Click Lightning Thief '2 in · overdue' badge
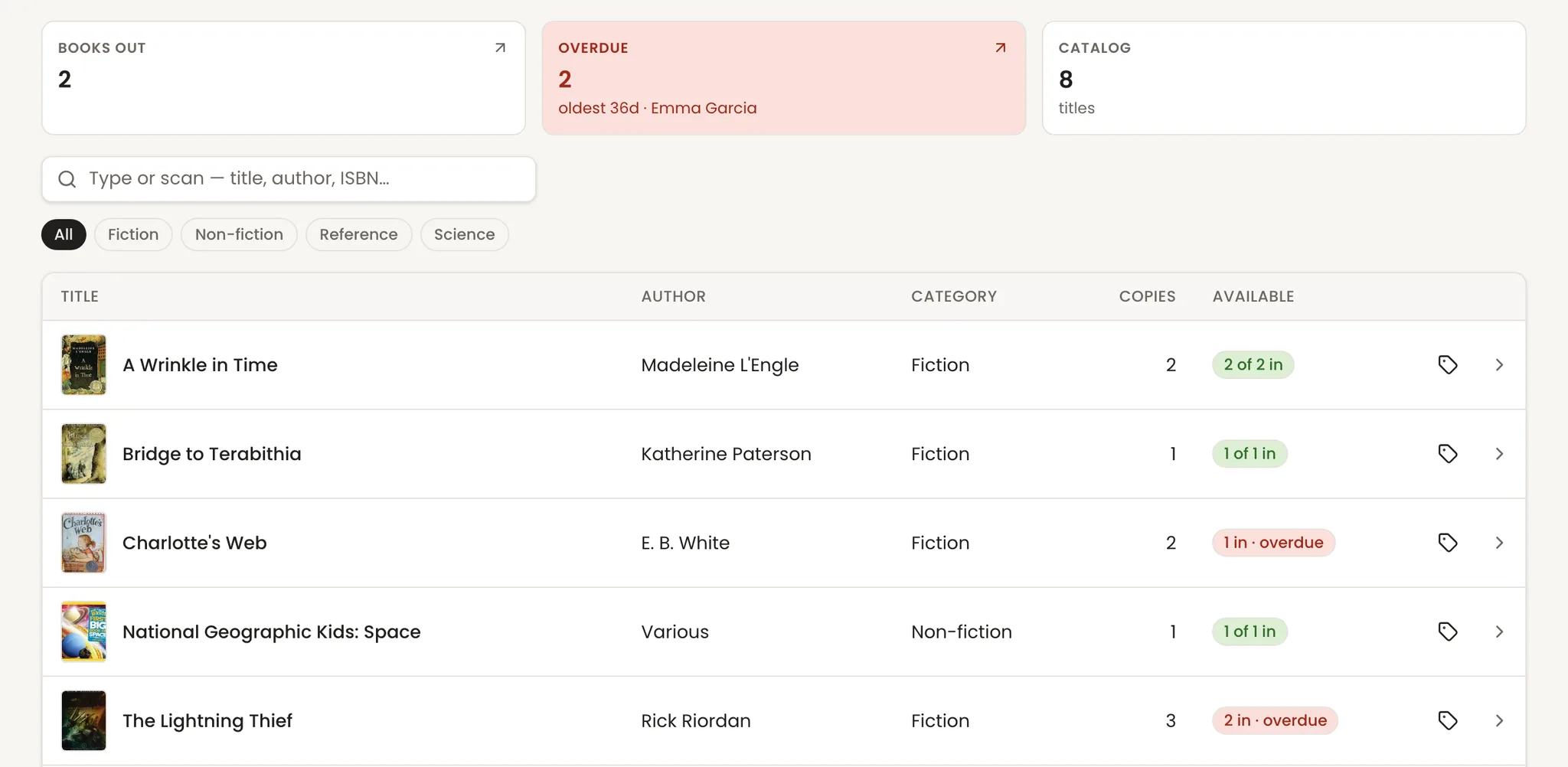1568x767 pixels. [1275, 720]
